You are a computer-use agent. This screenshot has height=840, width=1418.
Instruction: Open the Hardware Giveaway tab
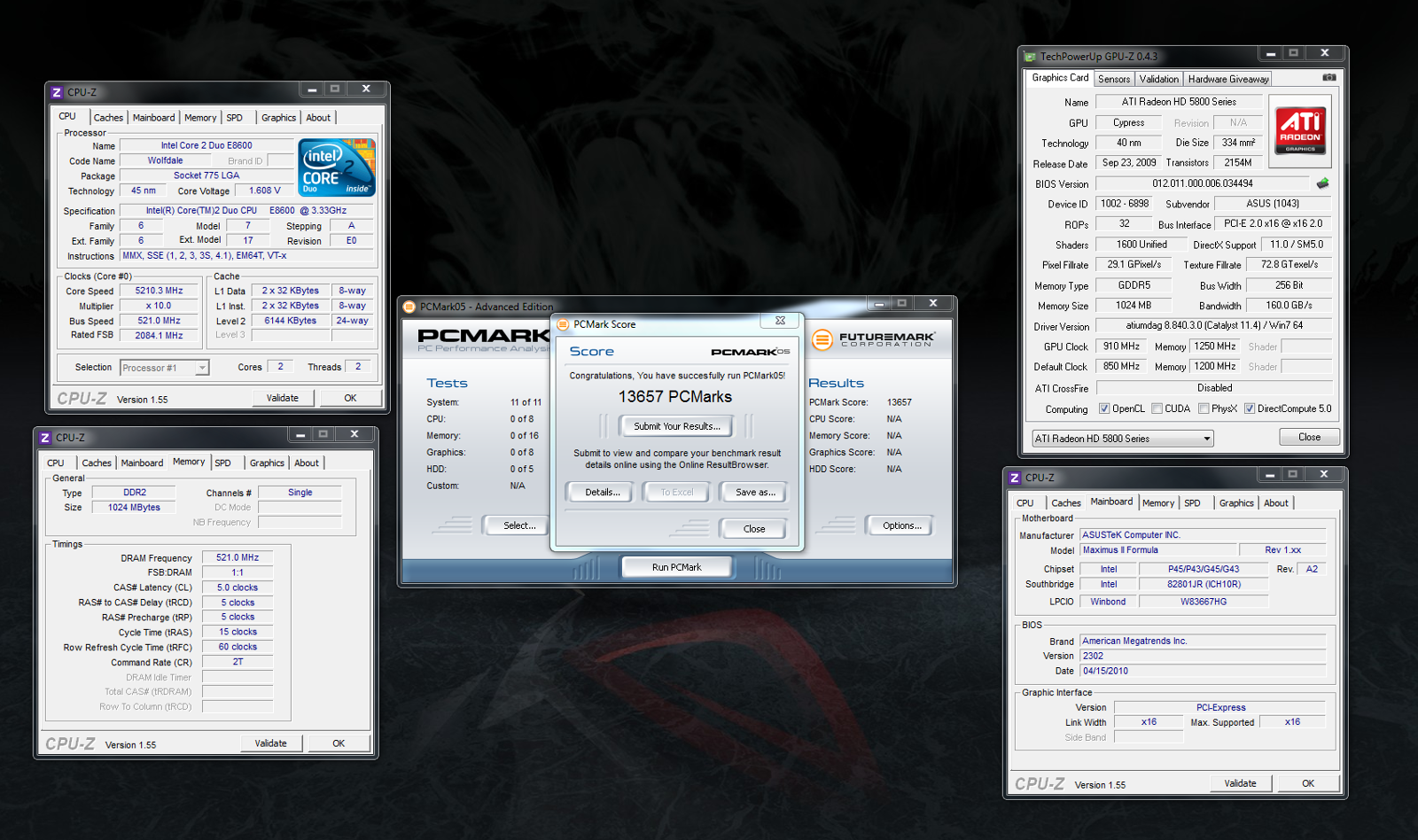pos(1228,79)
